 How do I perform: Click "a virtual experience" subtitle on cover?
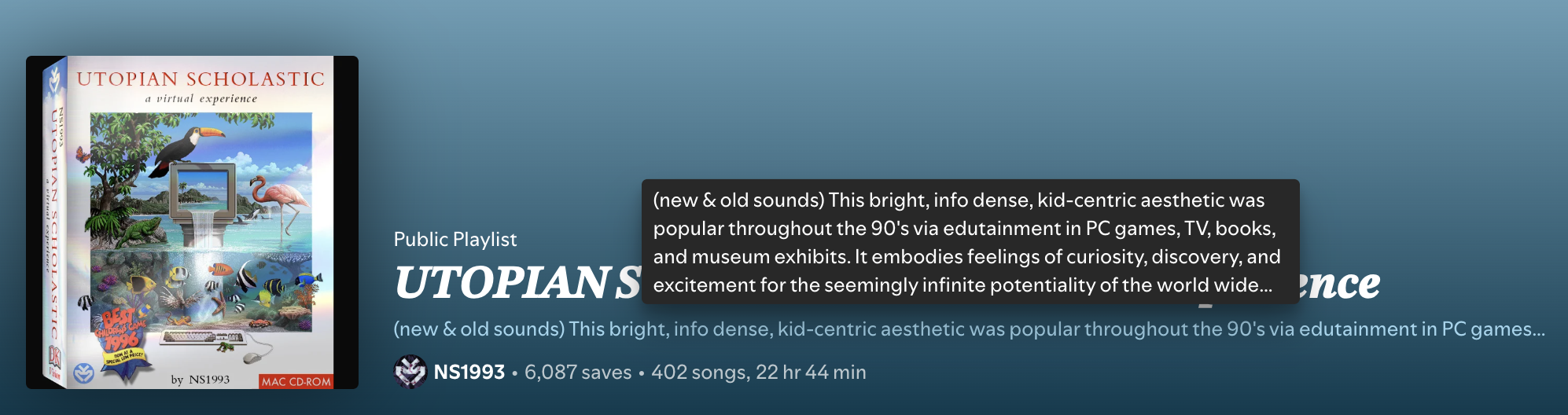[x=201, y=99]
